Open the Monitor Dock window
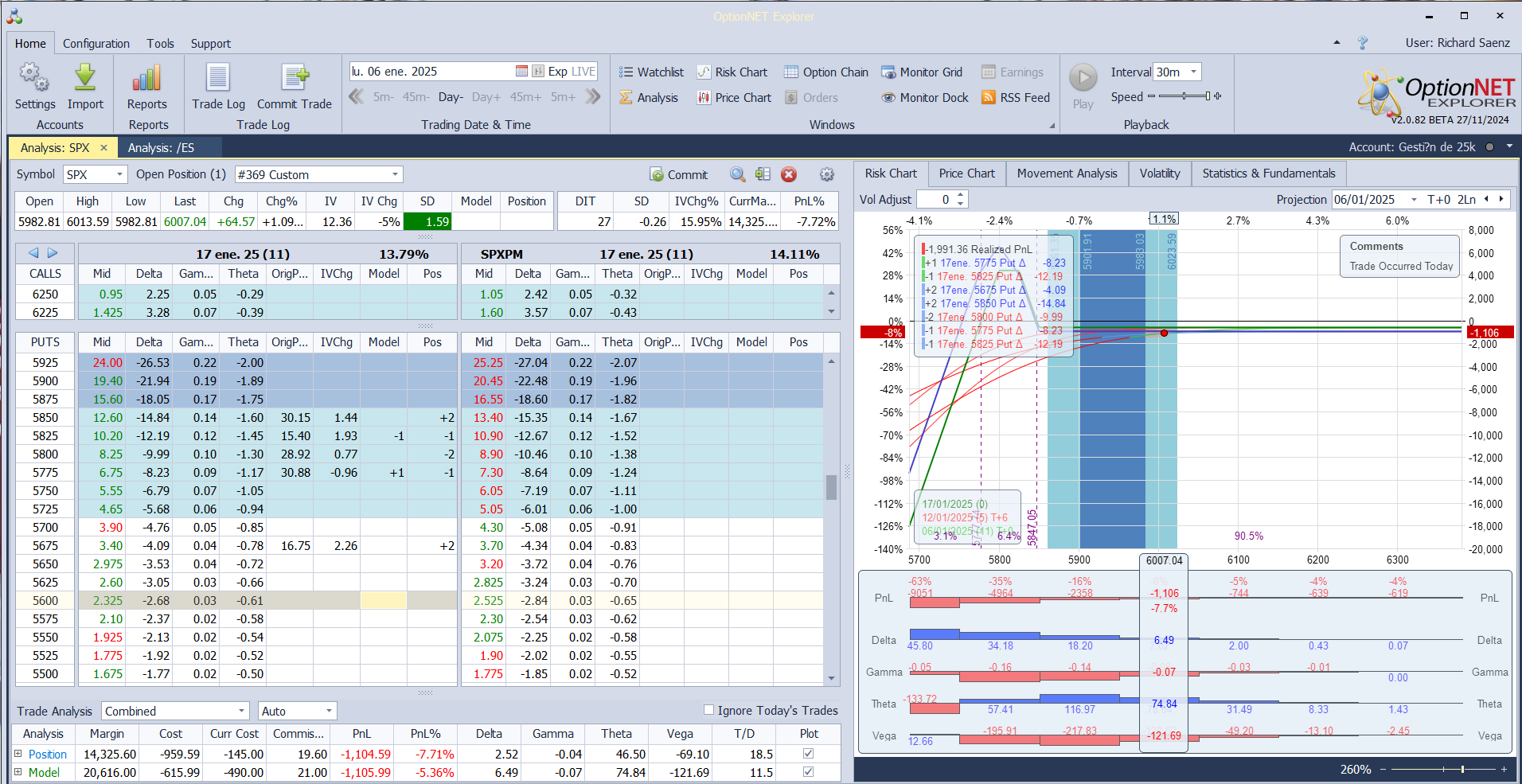Image resolution: width=1522 pixels, height=784 pixels. [925, 97]
